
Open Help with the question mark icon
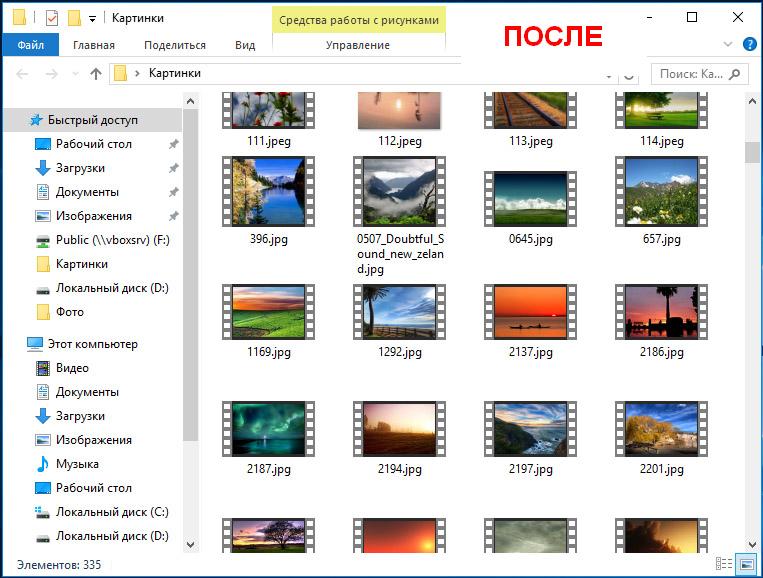tap(750, 44)
